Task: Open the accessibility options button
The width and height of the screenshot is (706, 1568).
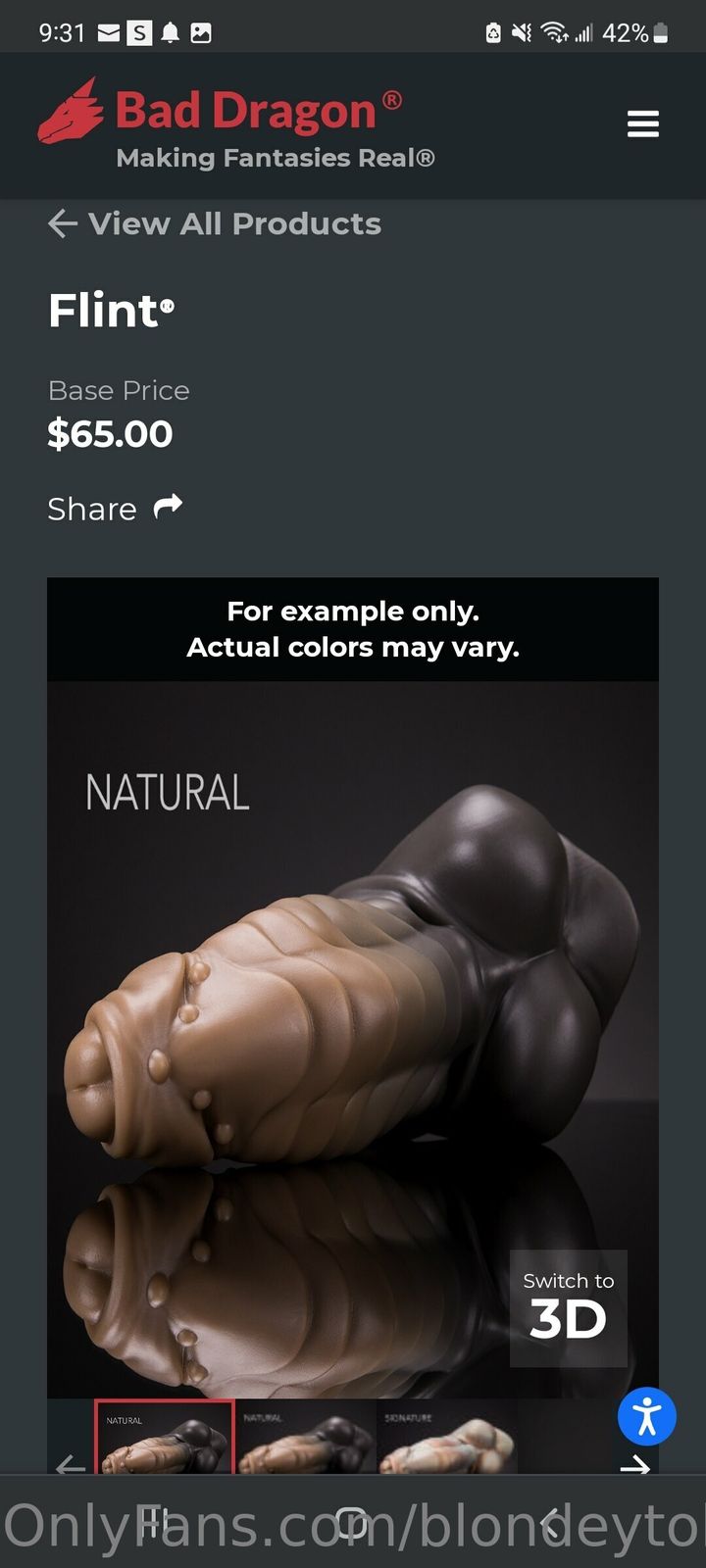Action: click(x=647, y=1416)
